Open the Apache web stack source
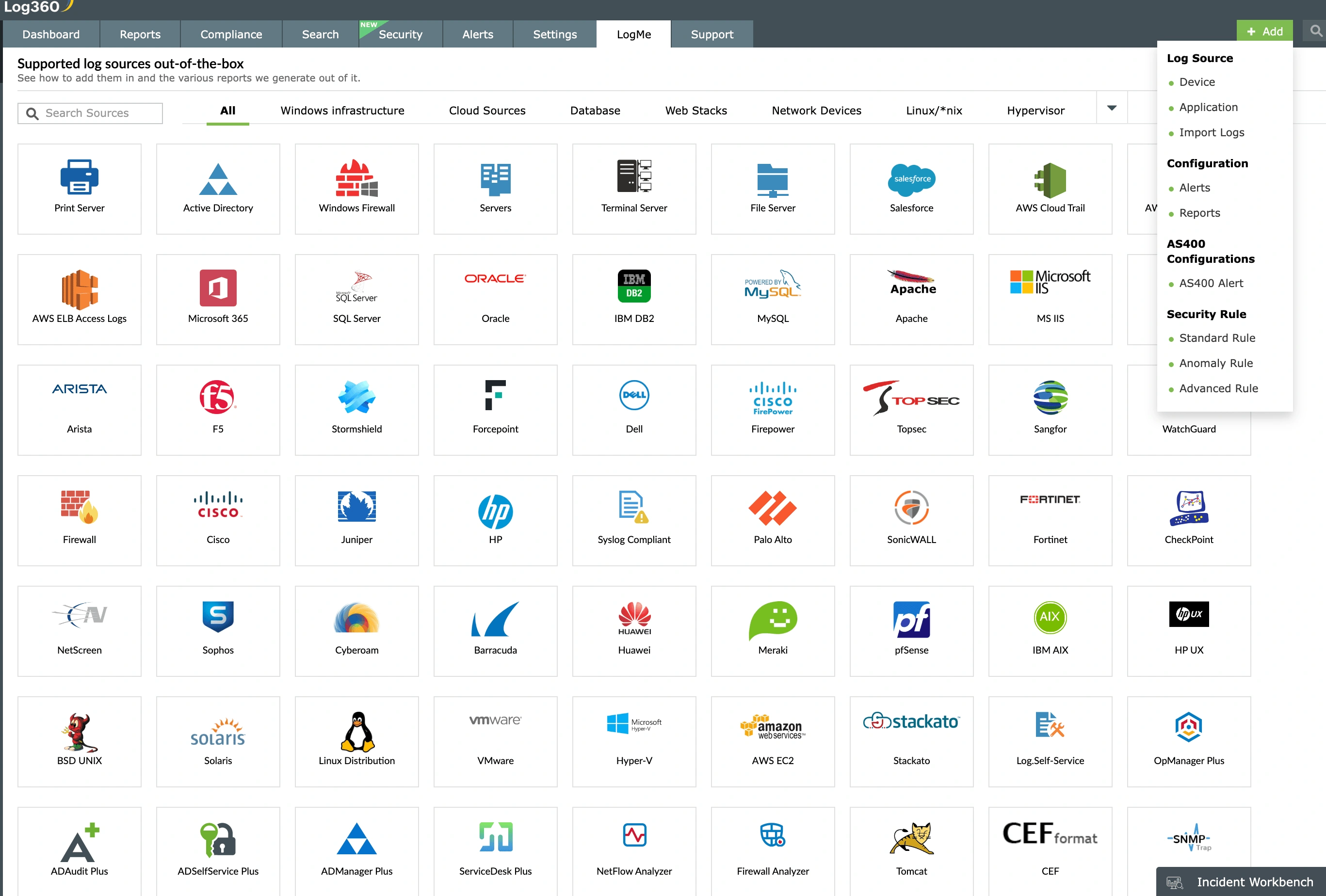1326x896 pixels. coord(911,300)
